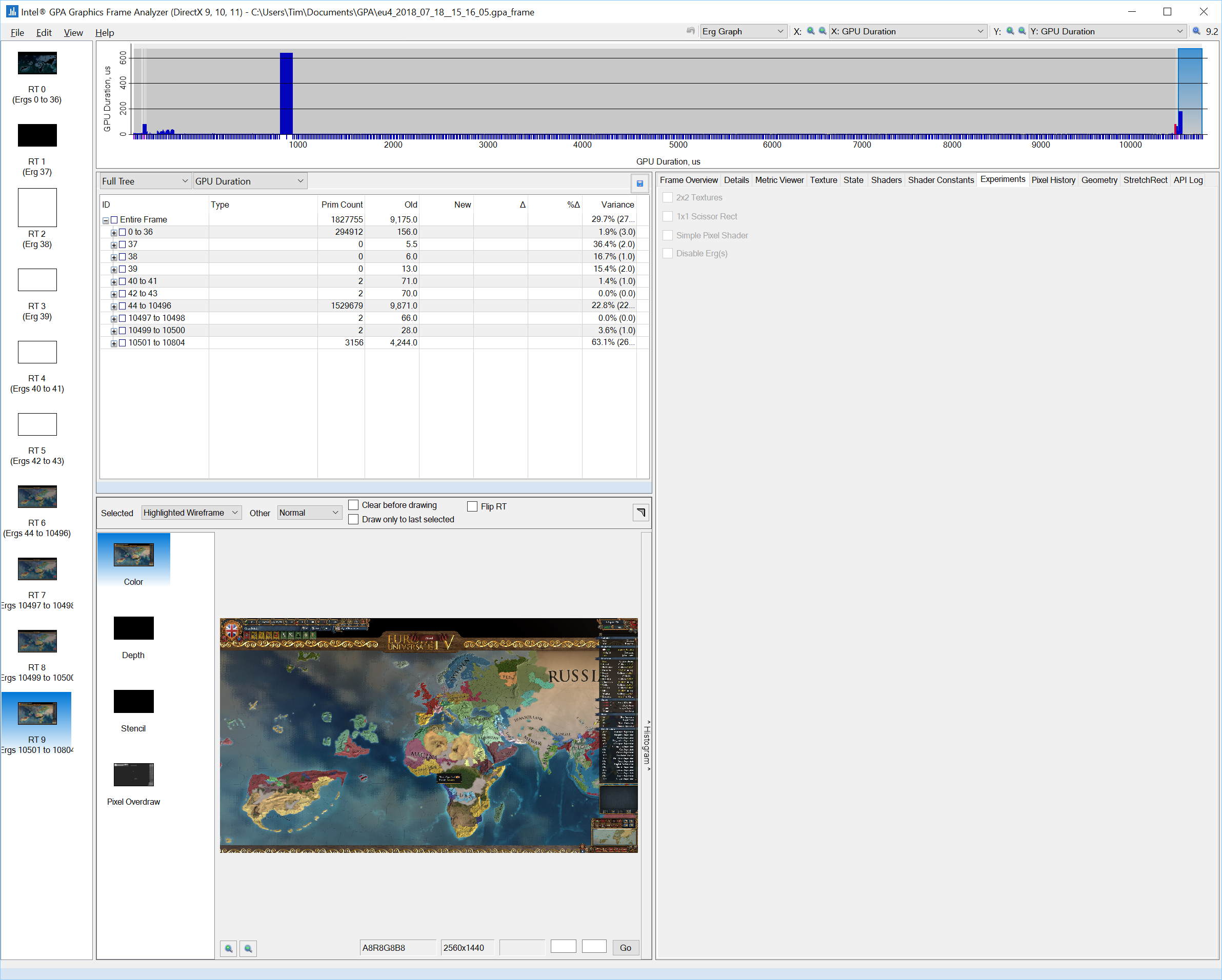Select the RT 1 black render target

point(37,135)
